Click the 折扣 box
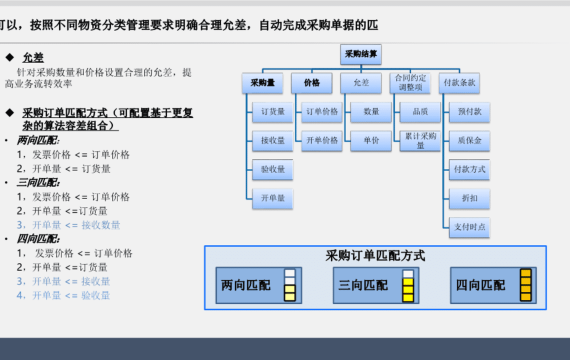This screenshot has width=570, height=360. tap(470, 199)
